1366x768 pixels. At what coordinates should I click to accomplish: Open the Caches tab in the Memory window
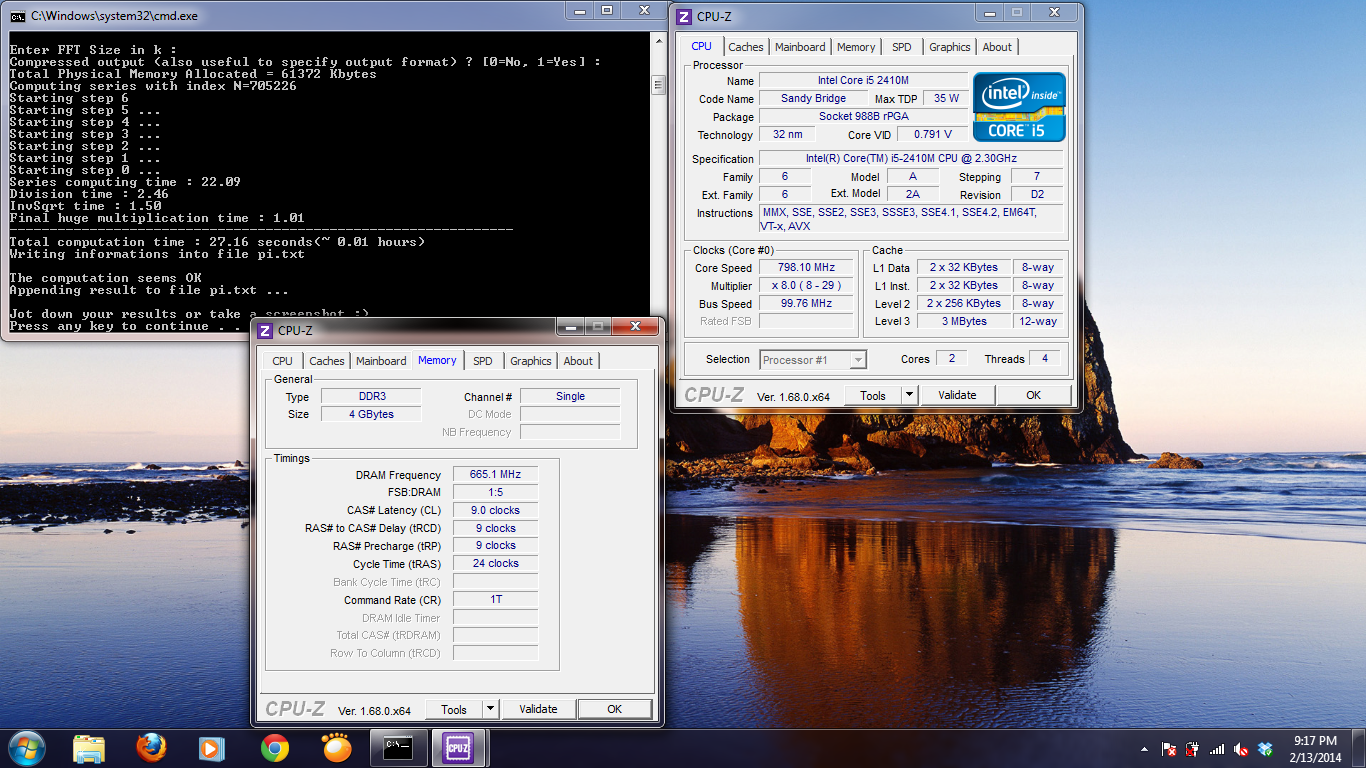point(327,361)
